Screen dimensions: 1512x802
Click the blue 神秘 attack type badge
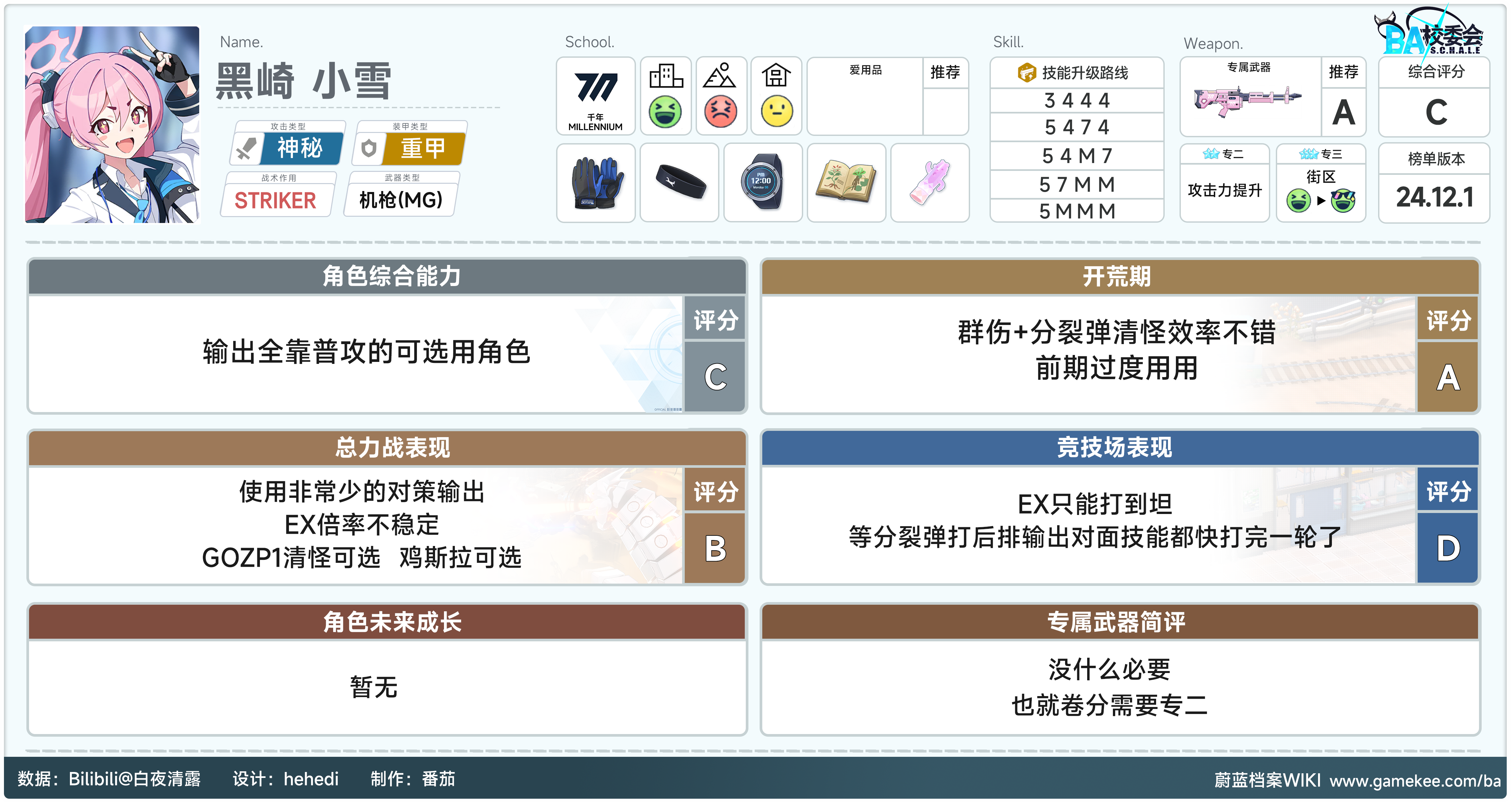coord(299,148)
